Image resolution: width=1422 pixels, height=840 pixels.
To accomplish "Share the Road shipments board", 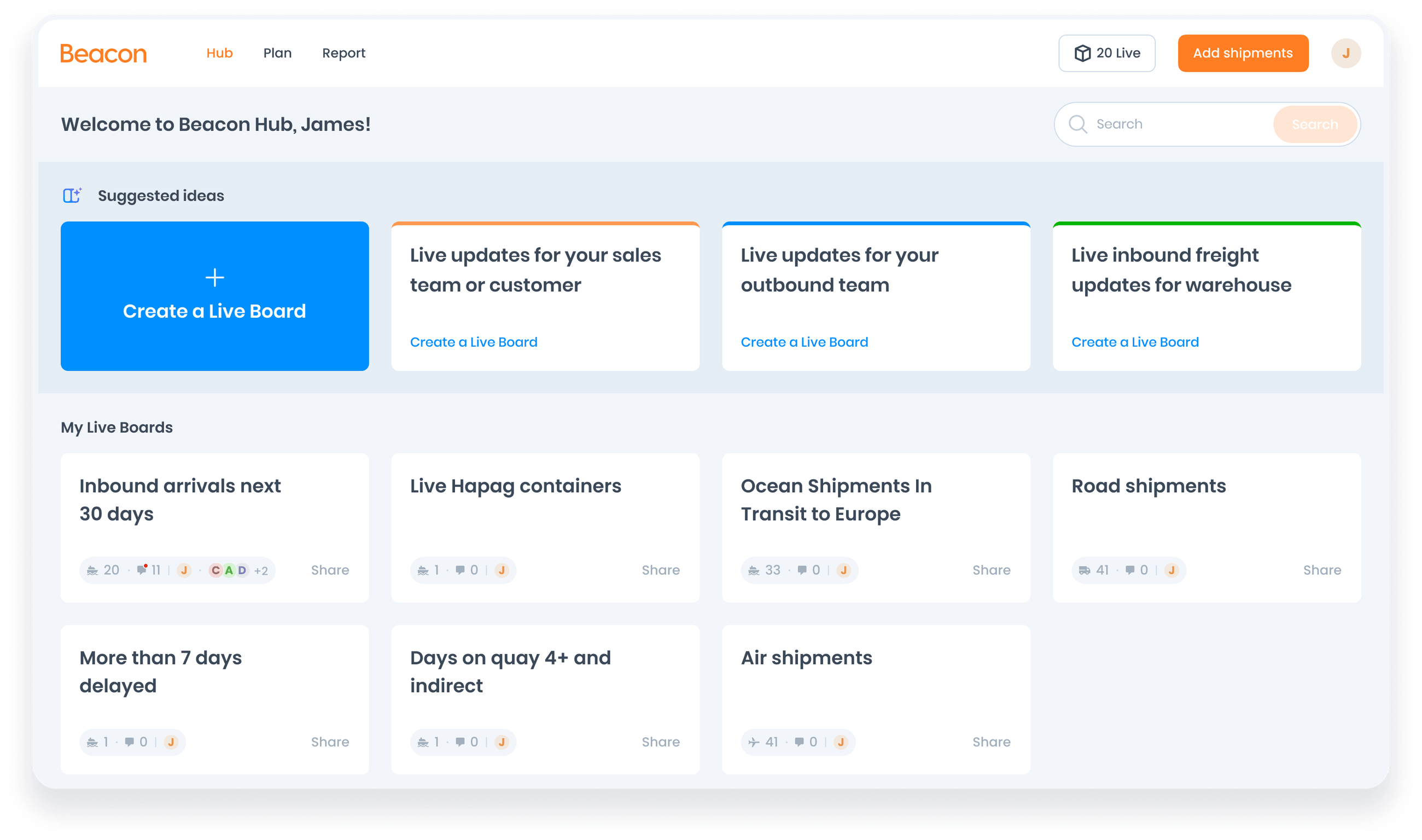I will (x=1322, y=570).
